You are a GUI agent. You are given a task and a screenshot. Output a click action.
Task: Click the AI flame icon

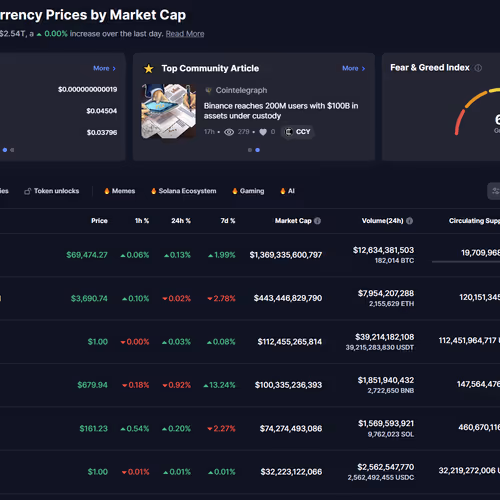coord(283,191)
